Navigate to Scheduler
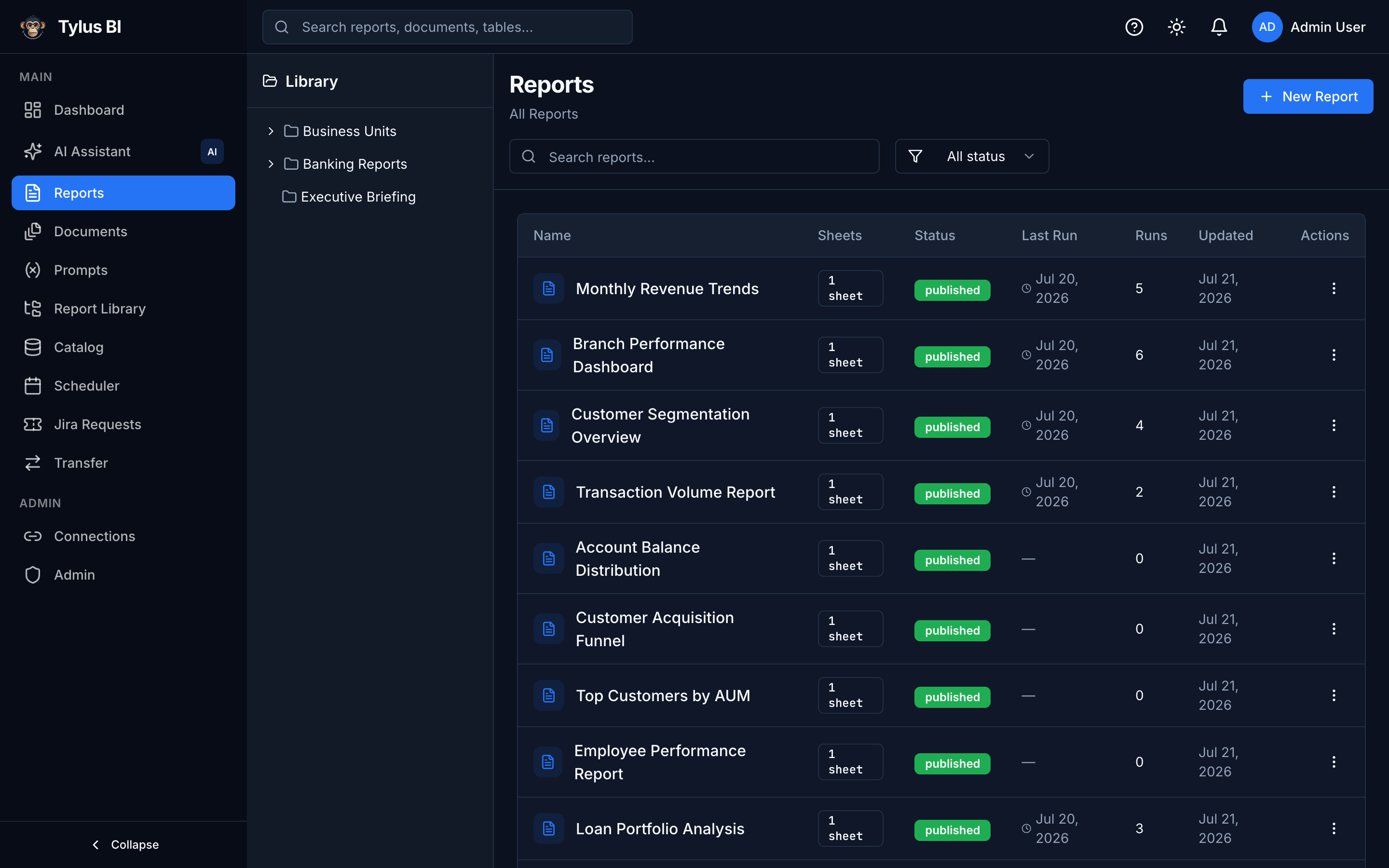This screenshot has height=868, width=1389. pos(123,386)
